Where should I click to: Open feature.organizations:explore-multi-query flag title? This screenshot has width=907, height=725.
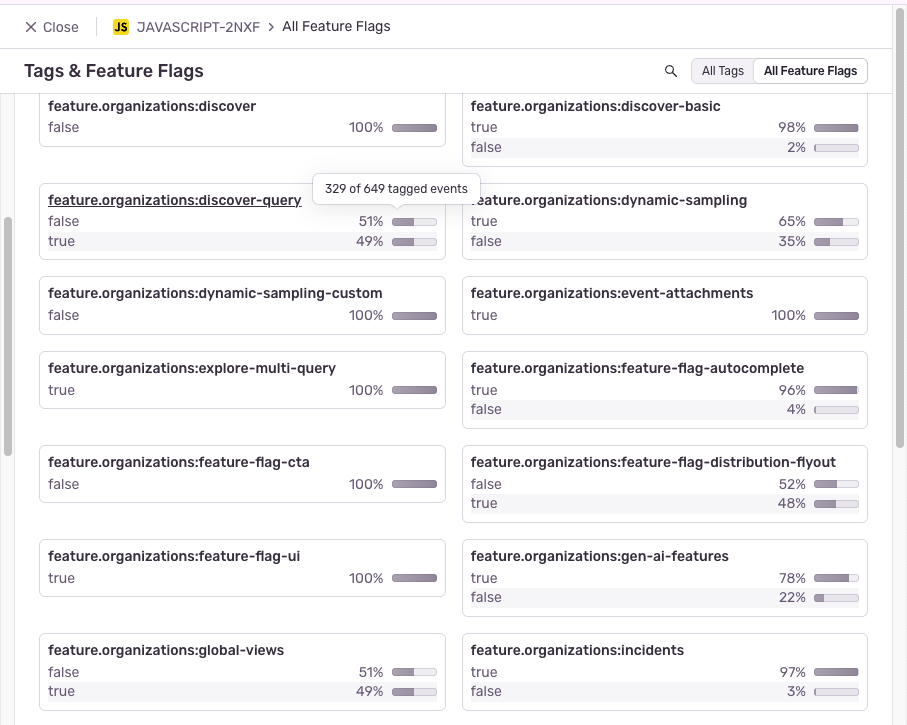click(x=192, y=368)
